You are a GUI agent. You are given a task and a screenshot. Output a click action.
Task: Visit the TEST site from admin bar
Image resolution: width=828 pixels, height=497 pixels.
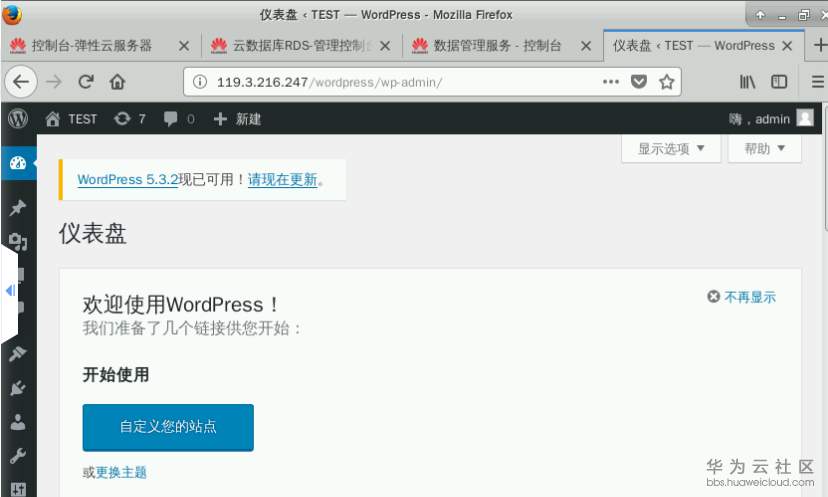click(x=71, y=119)
